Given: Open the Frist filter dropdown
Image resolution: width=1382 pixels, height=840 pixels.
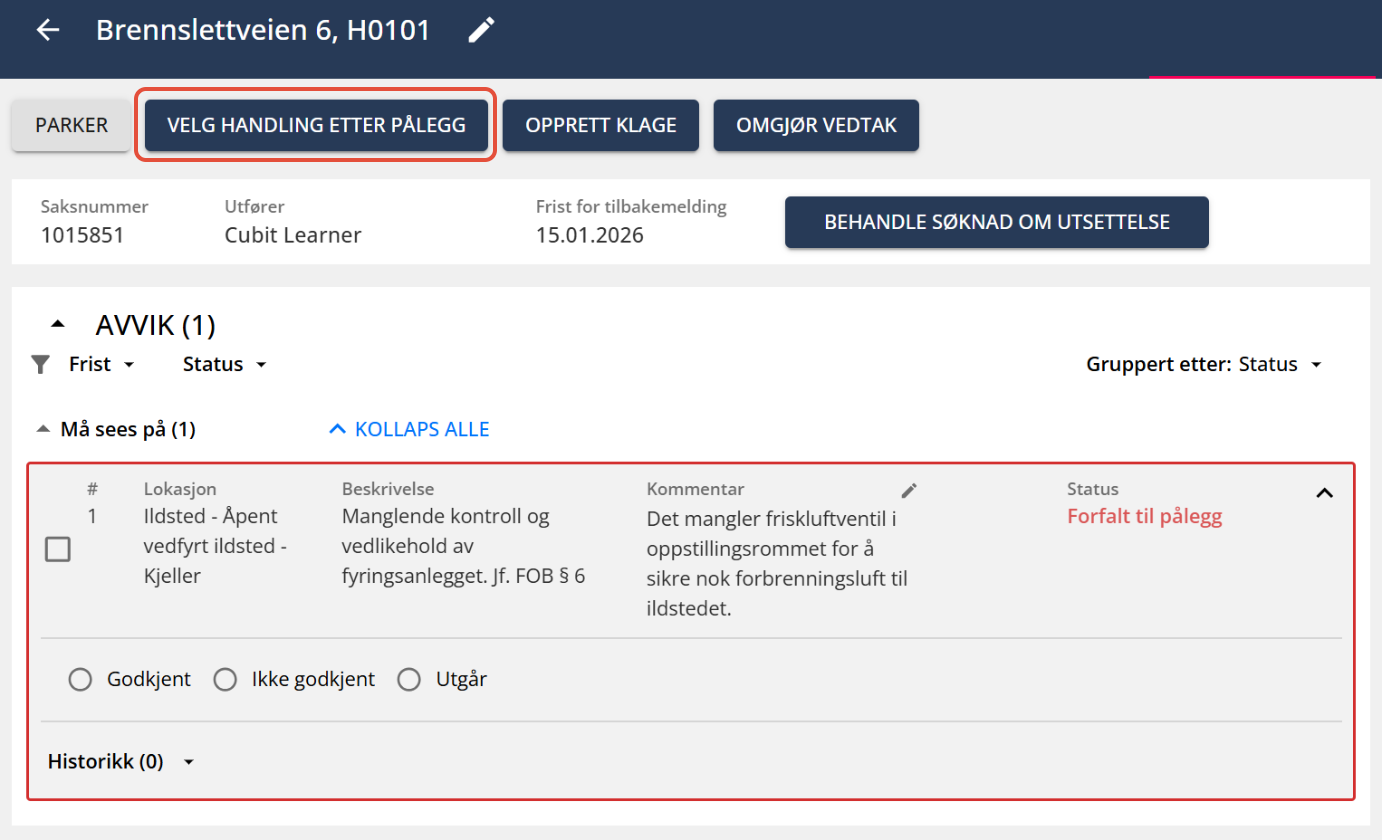Looking at the screenshot, I should coord(102,364).
